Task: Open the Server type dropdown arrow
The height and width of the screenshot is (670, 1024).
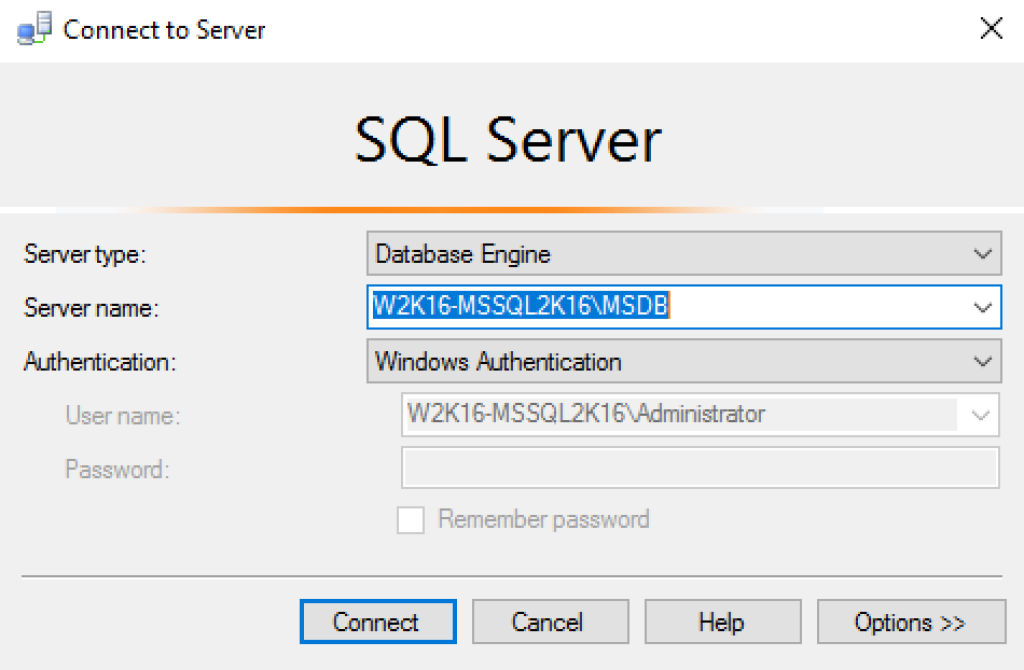Action: [982, 253]
